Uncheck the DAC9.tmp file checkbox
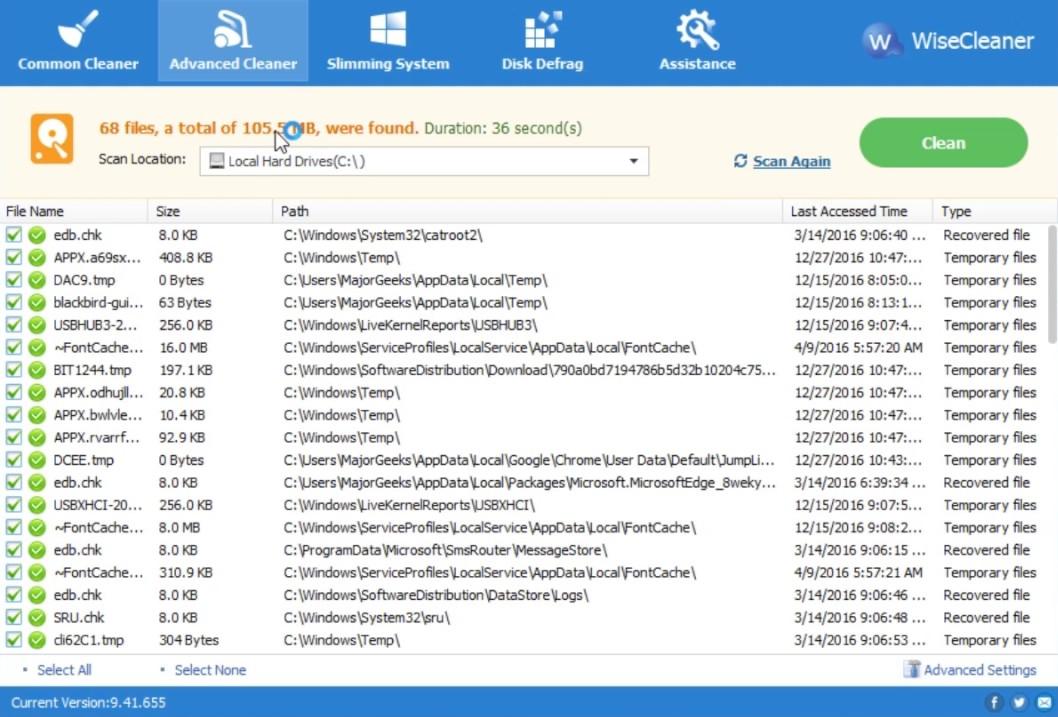 [13, 280]
